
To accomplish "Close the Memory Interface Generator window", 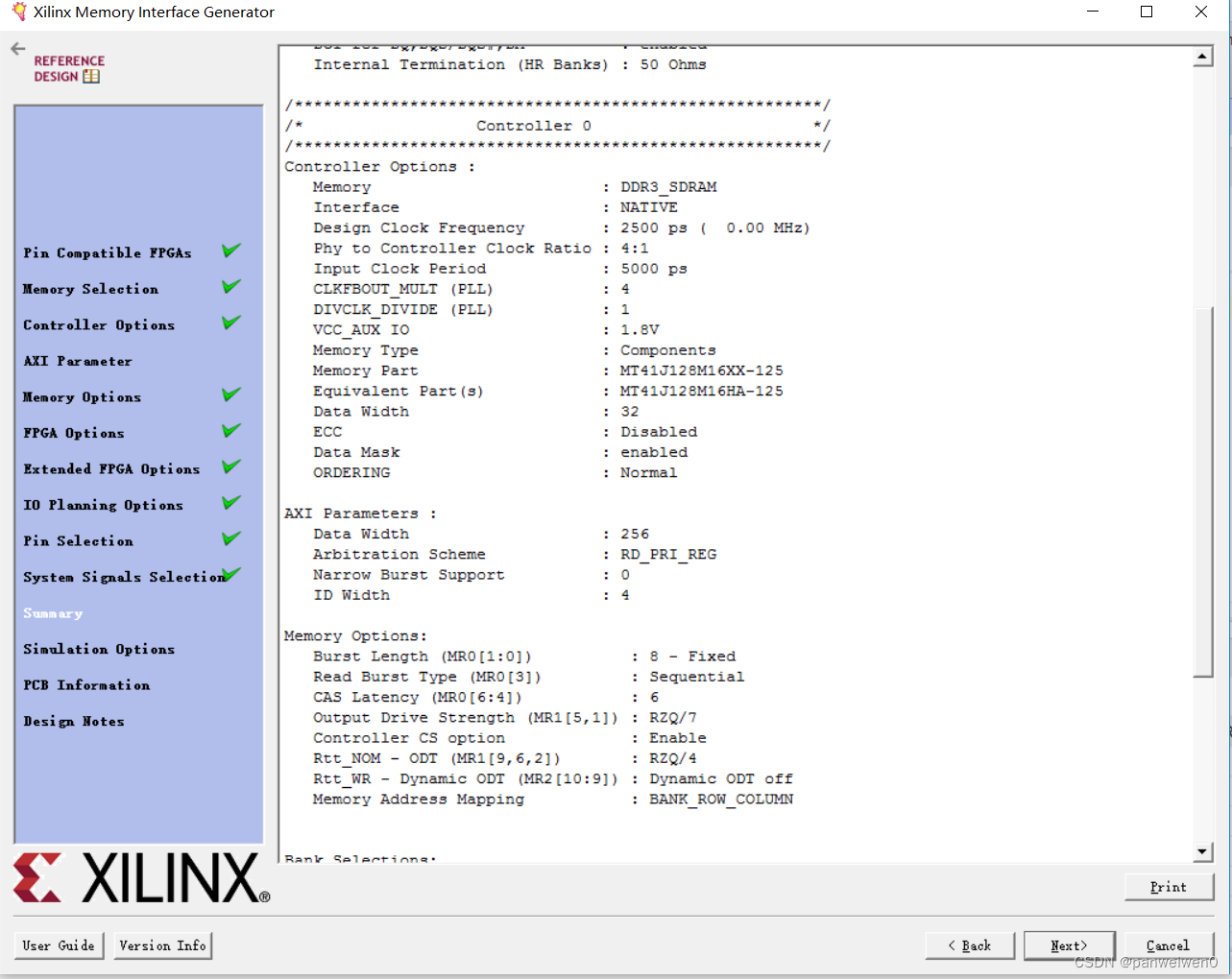I will tap(1201, 12).
